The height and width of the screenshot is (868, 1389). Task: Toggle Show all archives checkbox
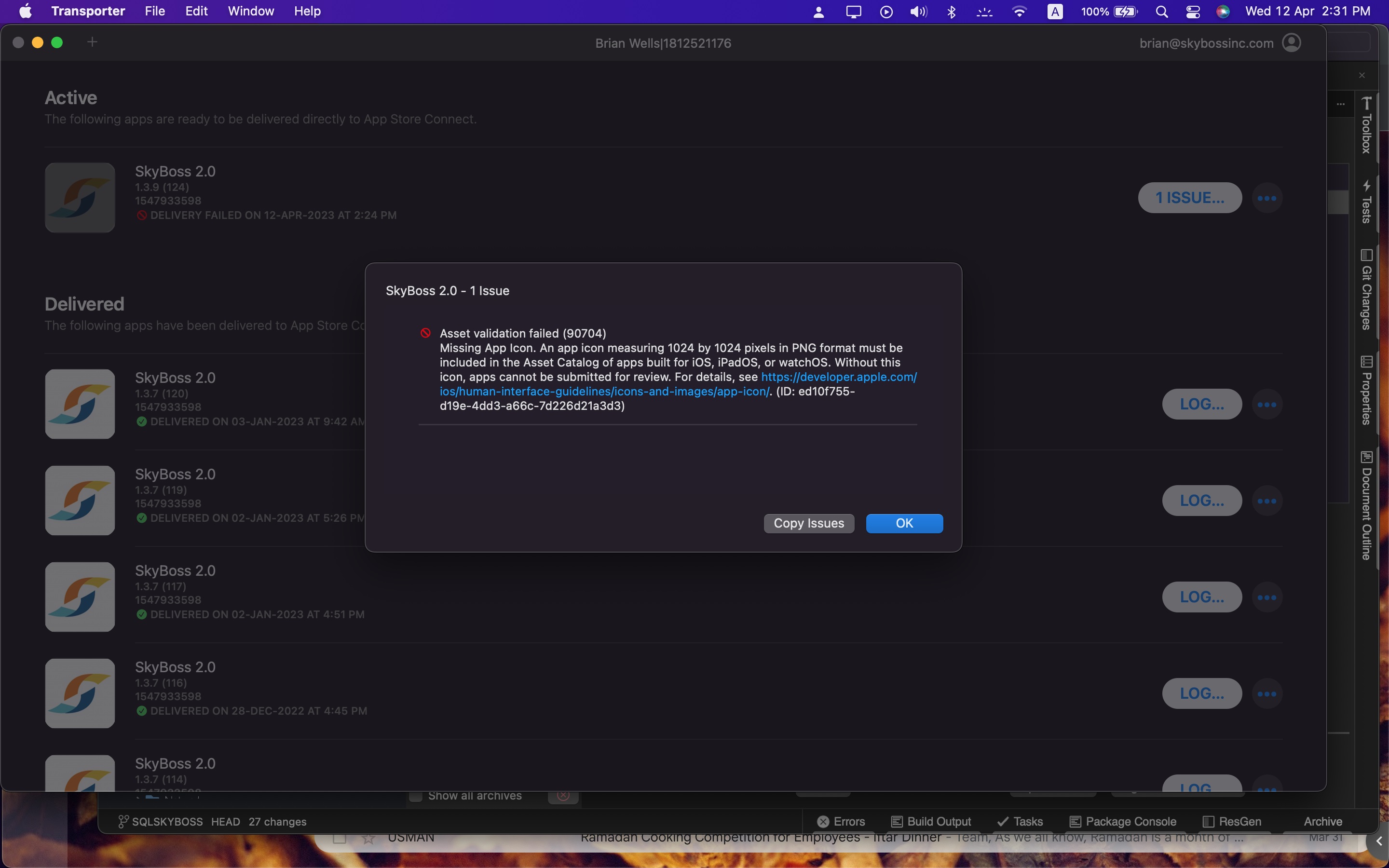tap(416, 796)
